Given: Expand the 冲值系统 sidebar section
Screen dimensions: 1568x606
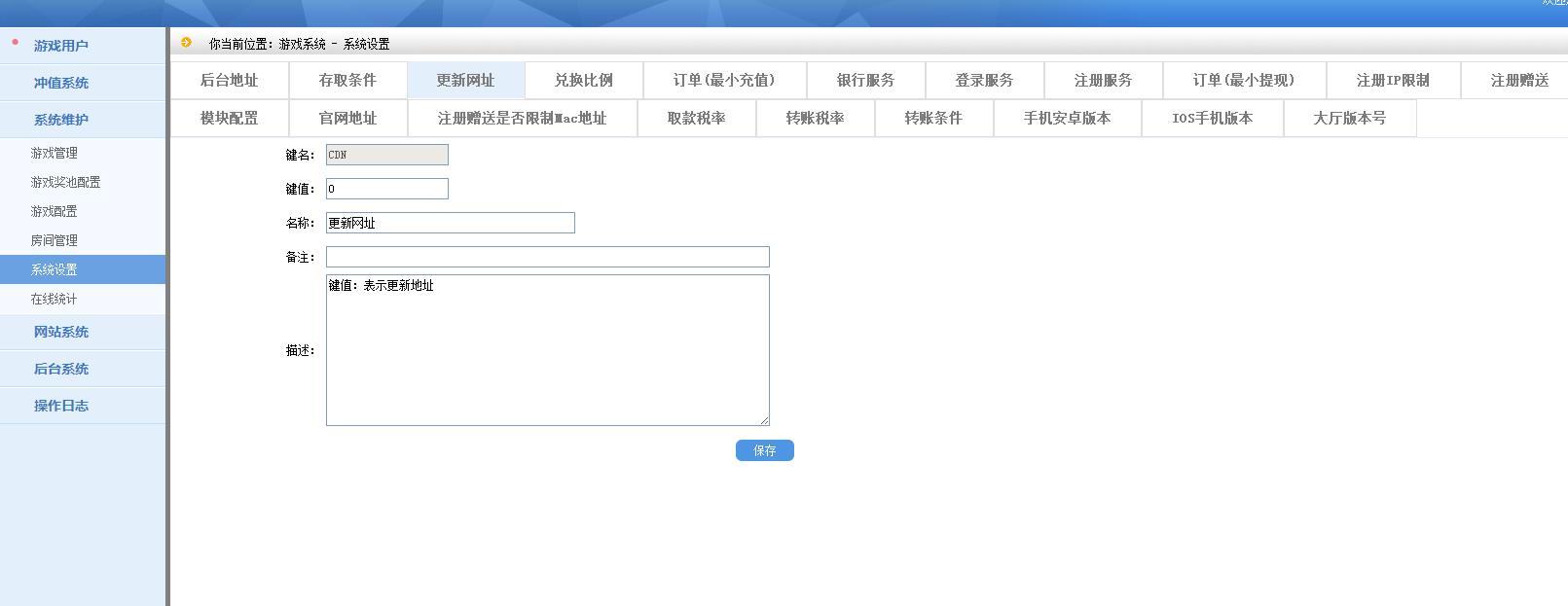Looking at the screenshot, I should [61, 83].
